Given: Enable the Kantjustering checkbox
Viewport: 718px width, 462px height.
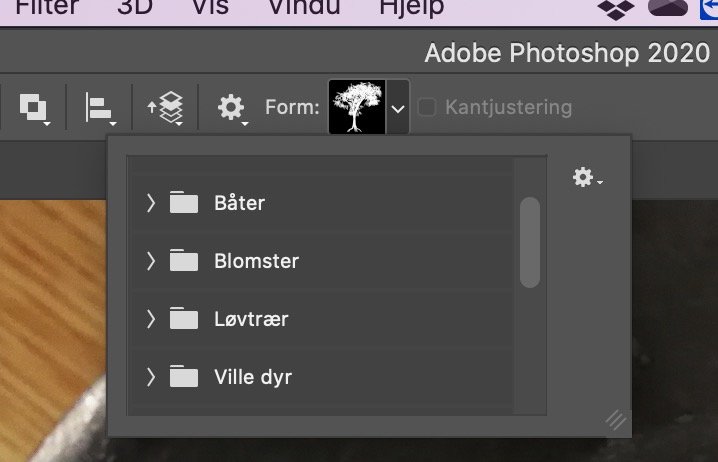Looking at the screenshot, I should (427, 108).
